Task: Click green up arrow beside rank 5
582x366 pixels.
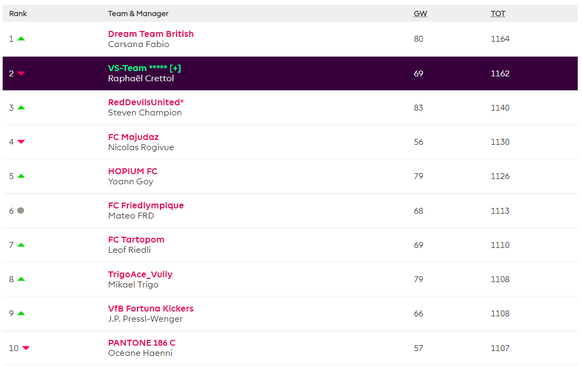Action: (21, 176)
